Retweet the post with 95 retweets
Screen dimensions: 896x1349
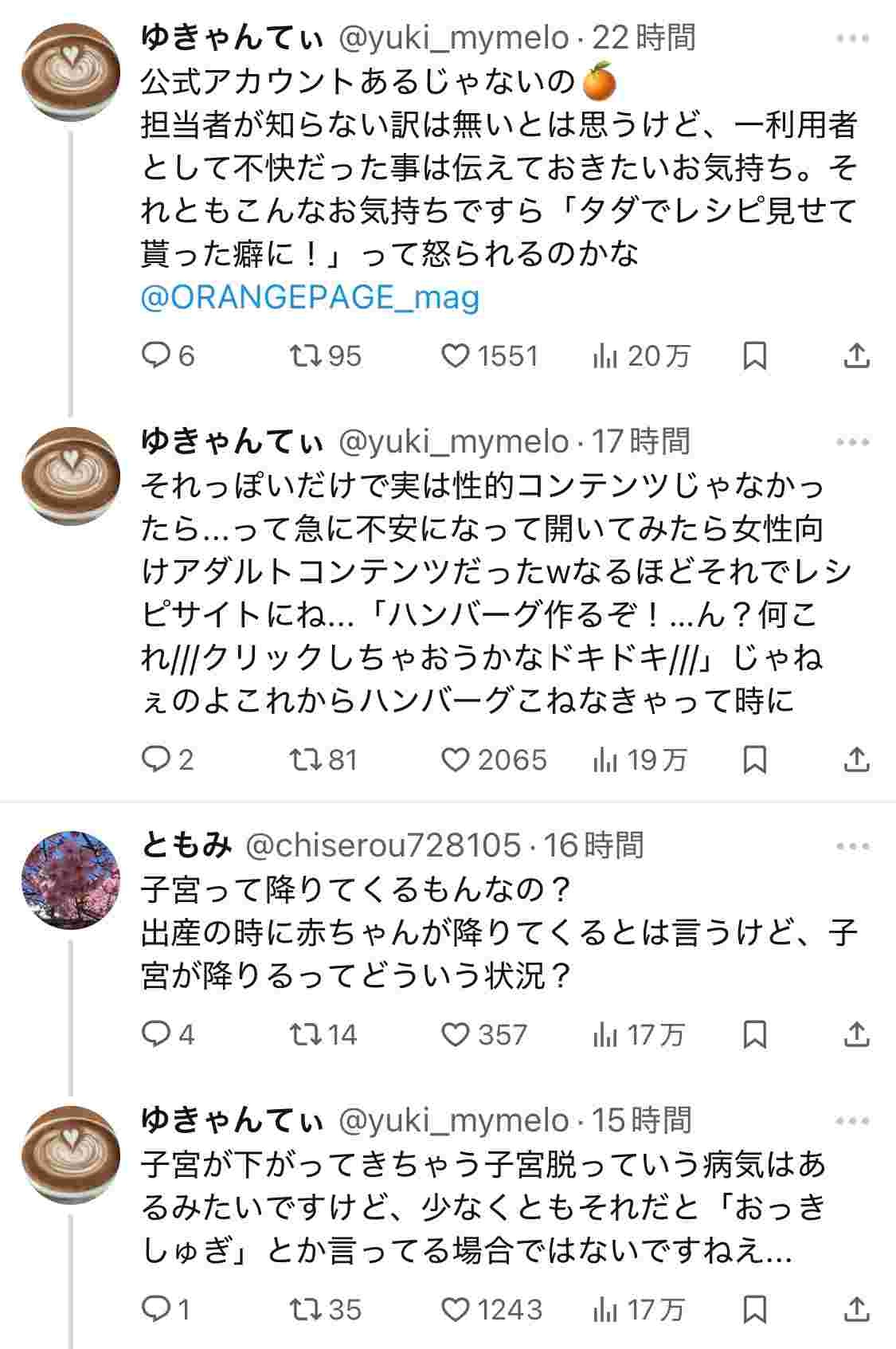point(305,355)
